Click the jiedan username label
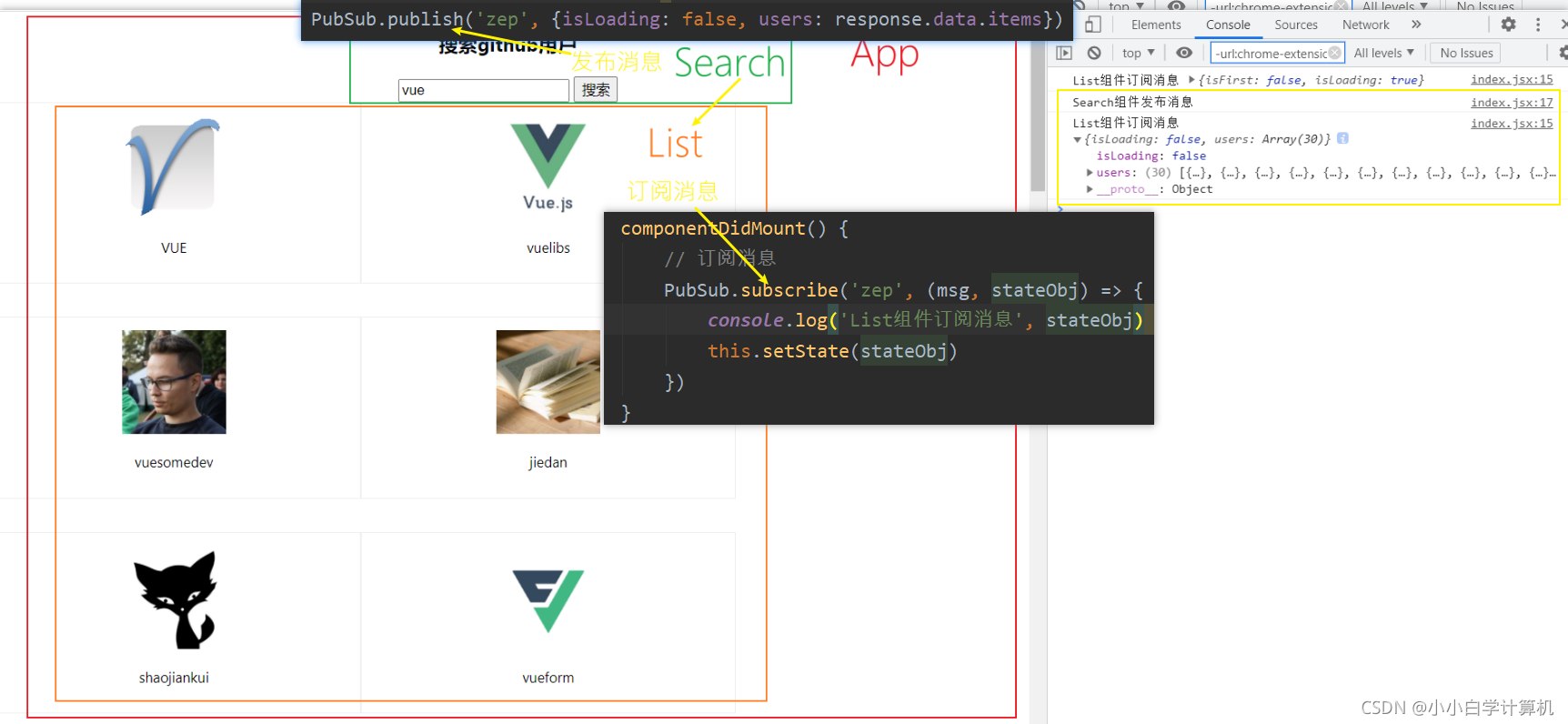The width and height of the screenshot is (1568, 724). (x=548, y=462)
